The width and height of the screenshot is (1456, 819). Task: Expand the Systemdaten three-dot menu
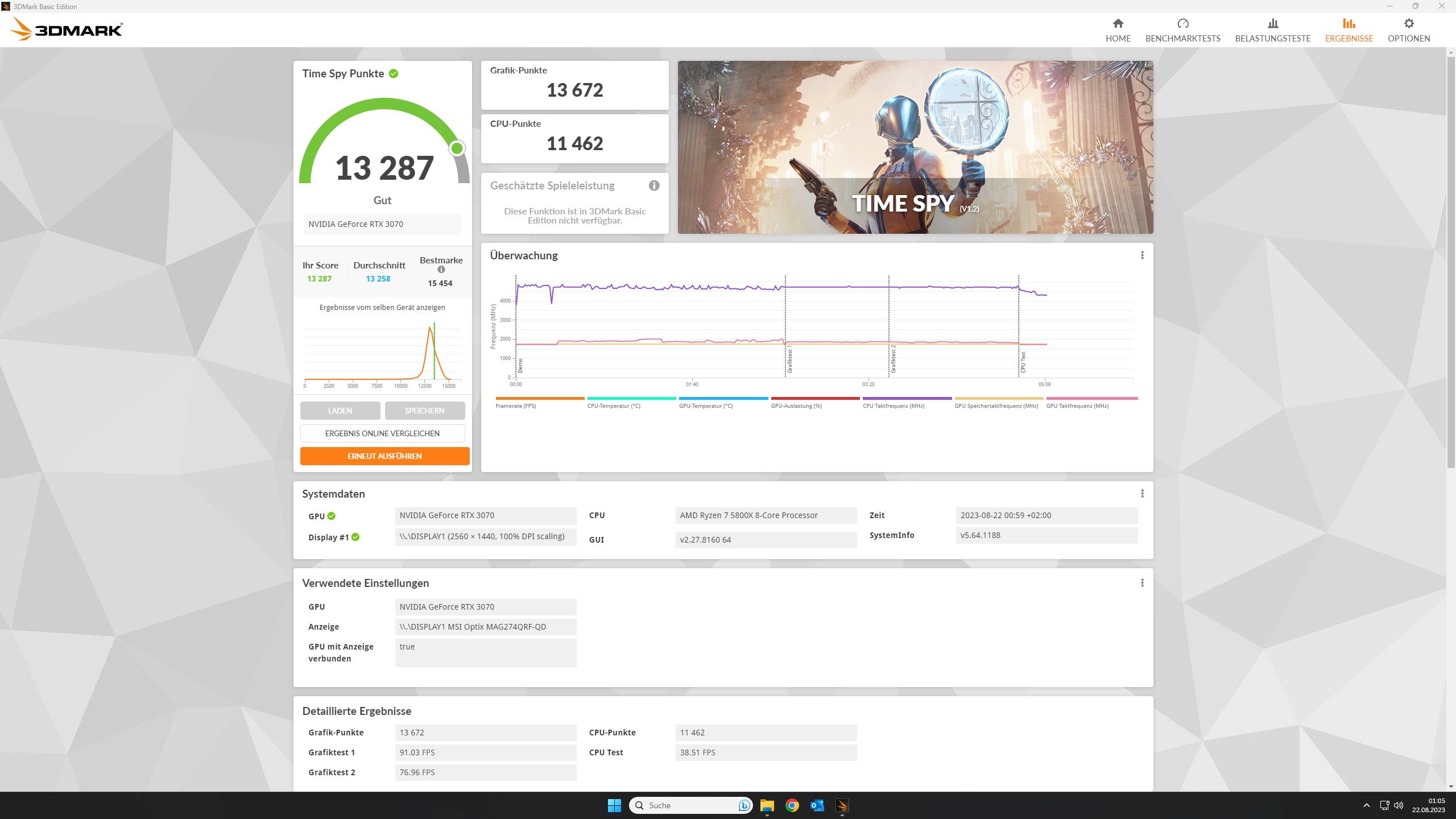click(x=1142, y=494)
